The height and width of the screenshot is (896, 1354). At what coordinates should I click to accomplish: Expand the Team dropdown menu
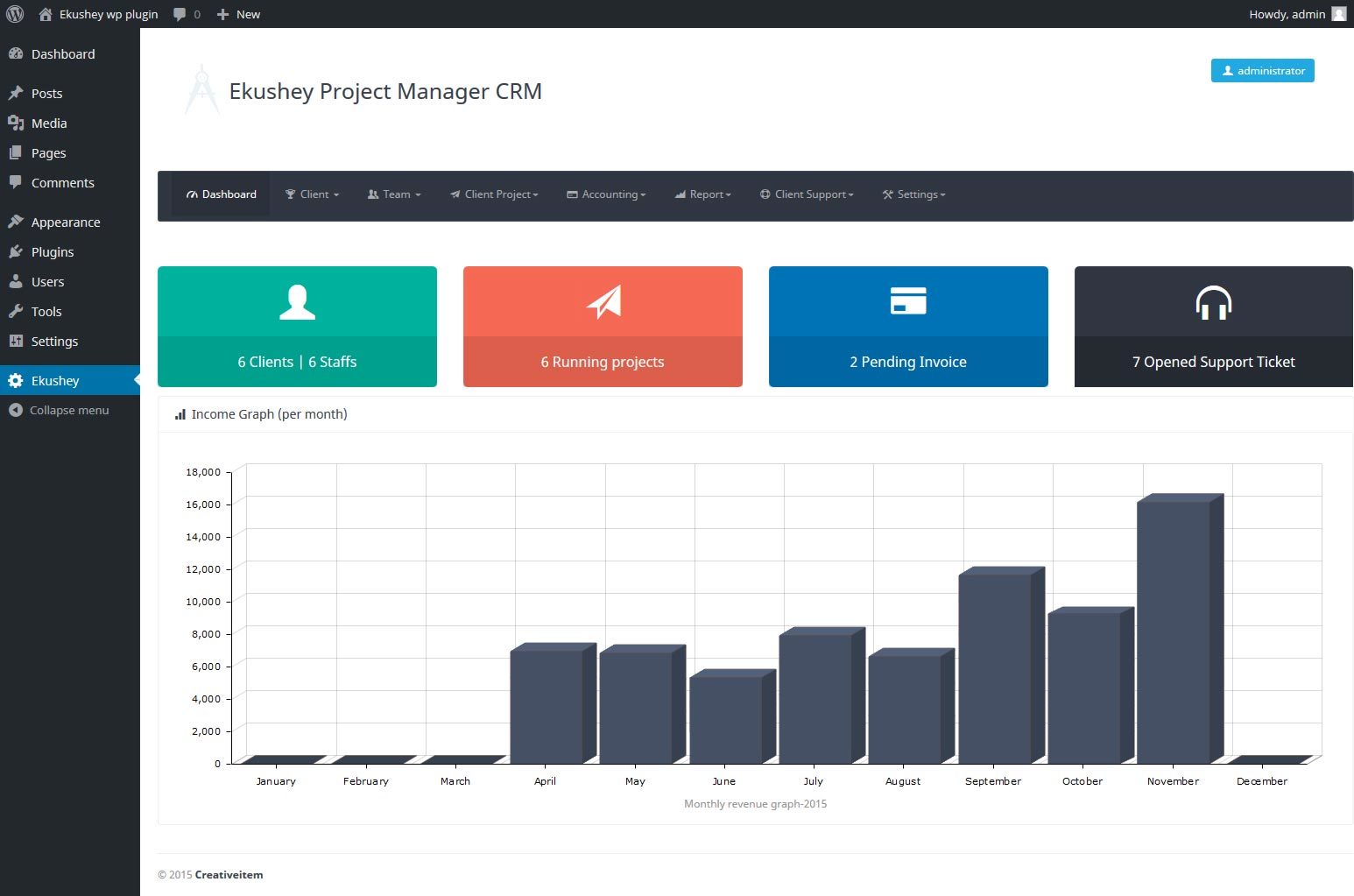coord(394,194)
